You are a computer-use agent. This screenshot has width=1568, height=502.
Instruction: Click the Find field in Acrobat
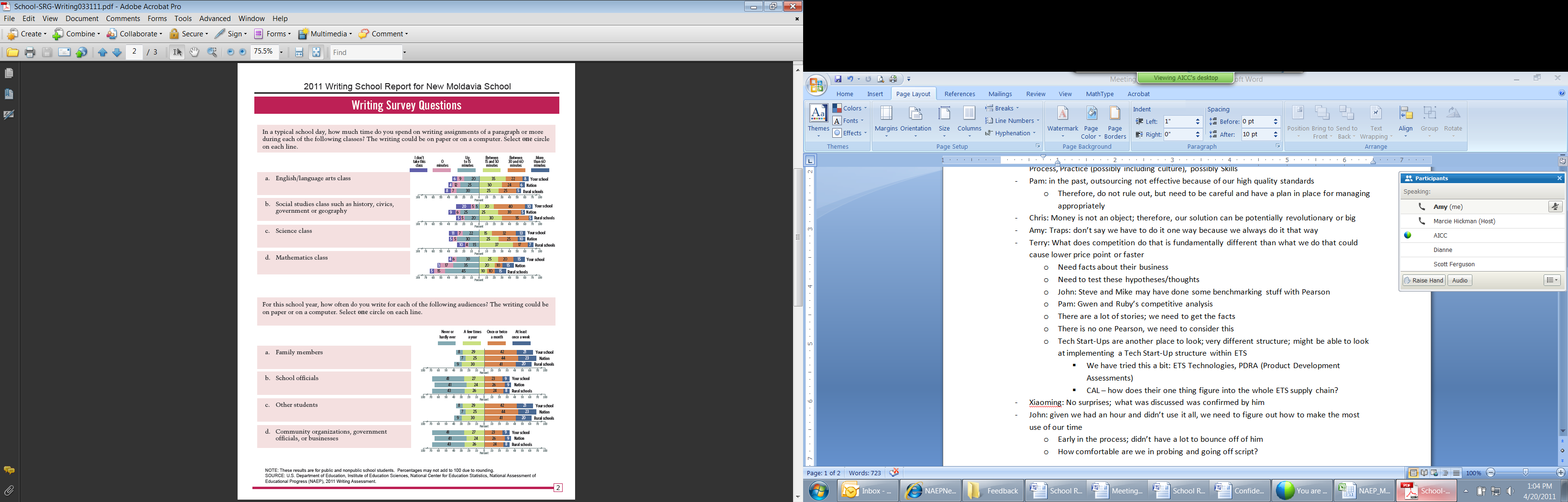coord(367,52)
